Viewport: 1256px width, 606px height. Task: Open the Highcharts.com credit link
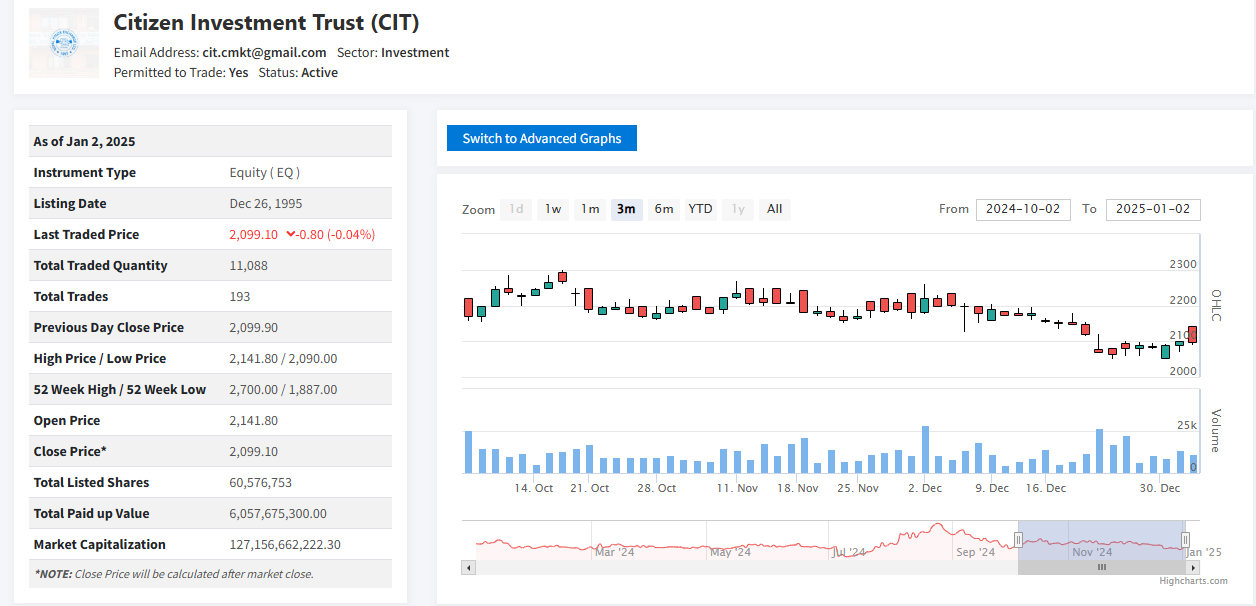click(x=1194, y=581)
